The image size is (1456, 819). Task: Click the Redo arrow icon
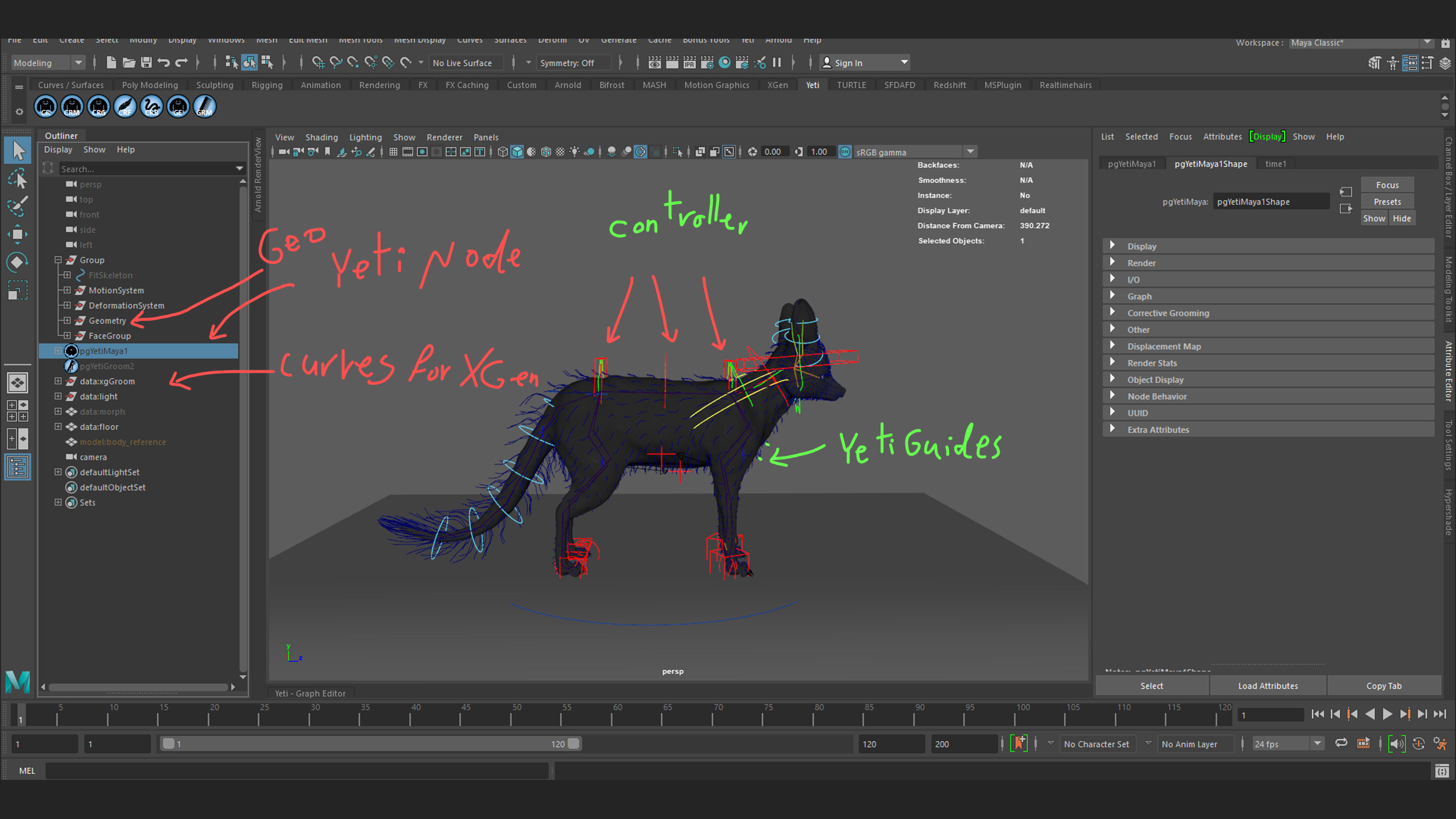(181, 63)
